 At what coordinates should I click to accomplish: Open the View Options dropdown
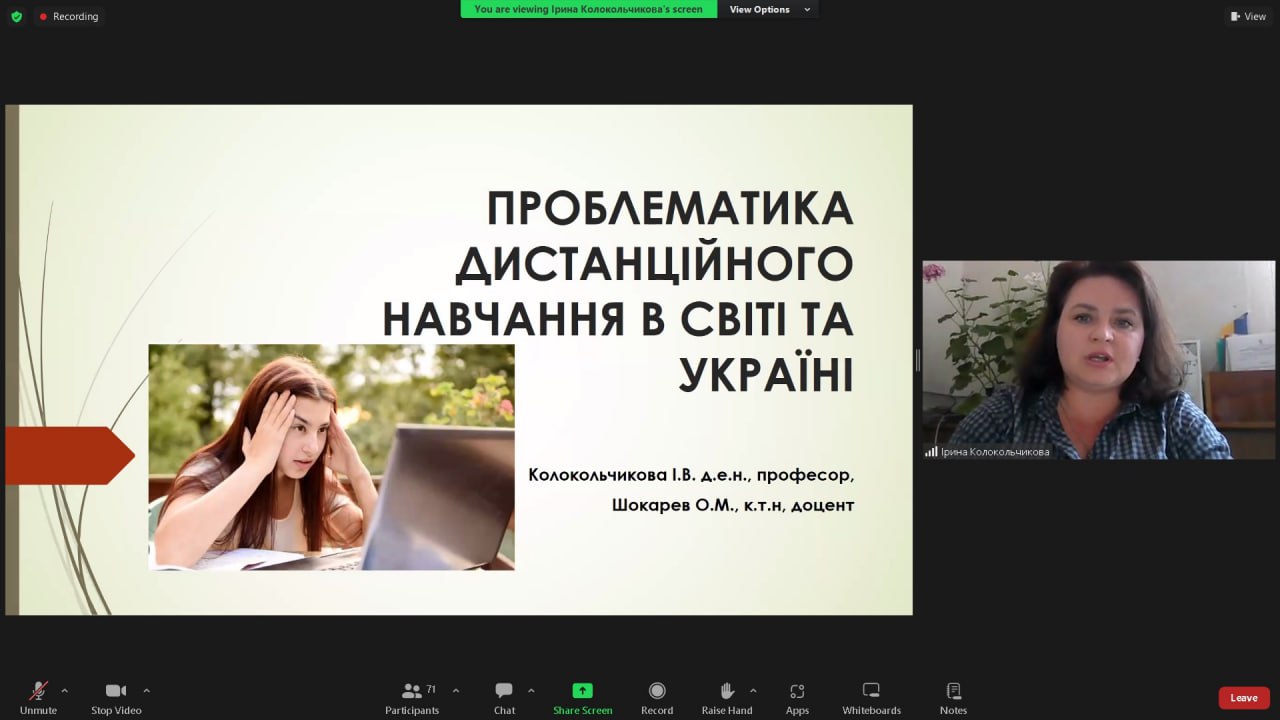click(x=768, y=9)
